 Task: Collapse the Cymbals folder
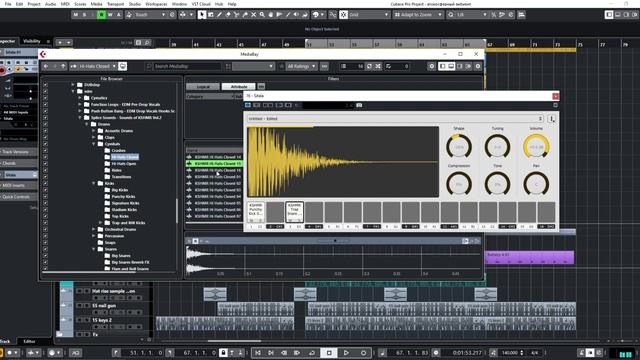pyautogui.click(x=93, y=144)
